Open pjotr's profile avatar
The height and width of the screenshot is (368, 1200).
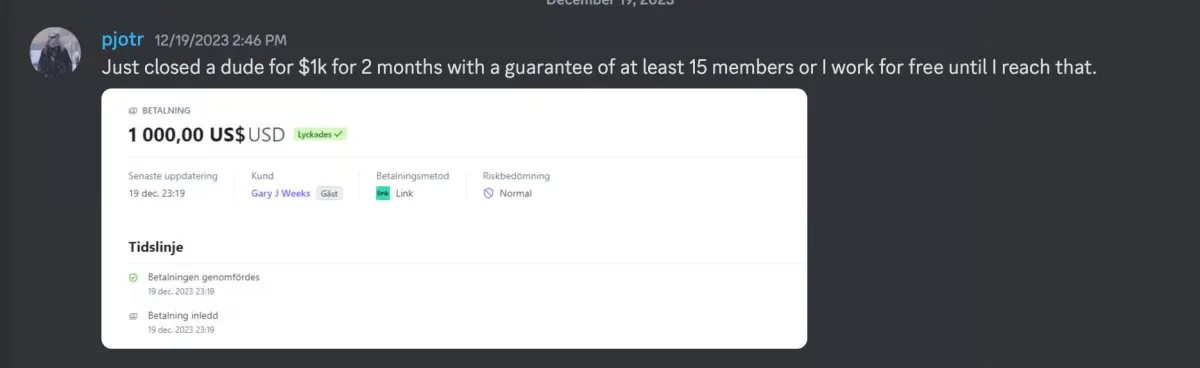point(55,52)
